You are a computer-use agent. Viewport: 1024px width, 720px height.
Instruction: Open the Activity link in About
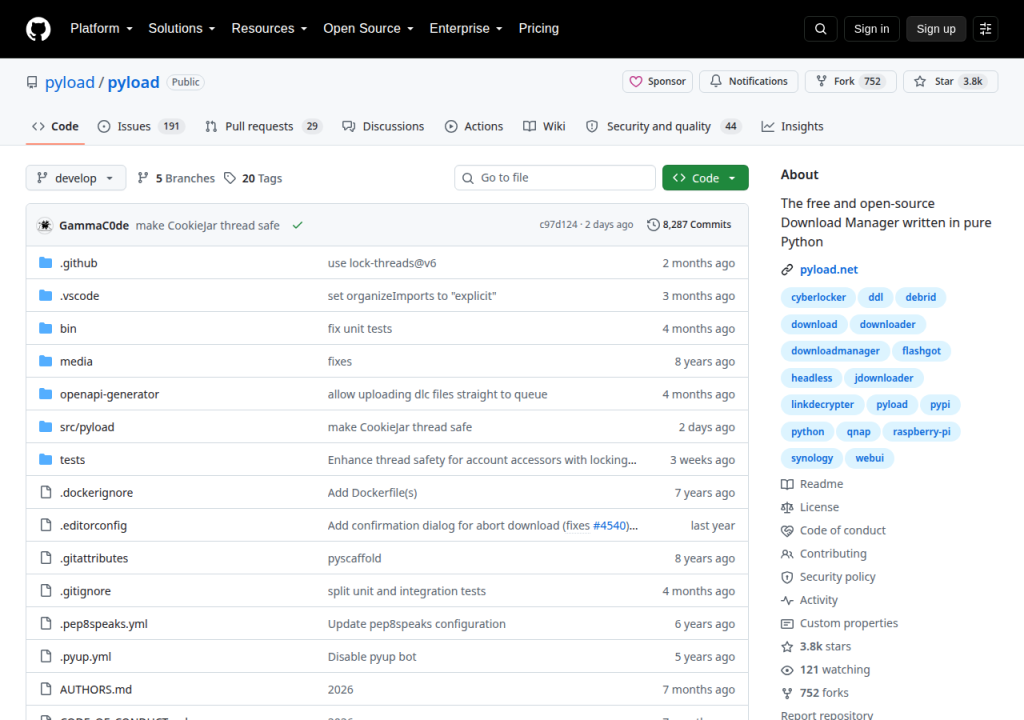(809, 600)
